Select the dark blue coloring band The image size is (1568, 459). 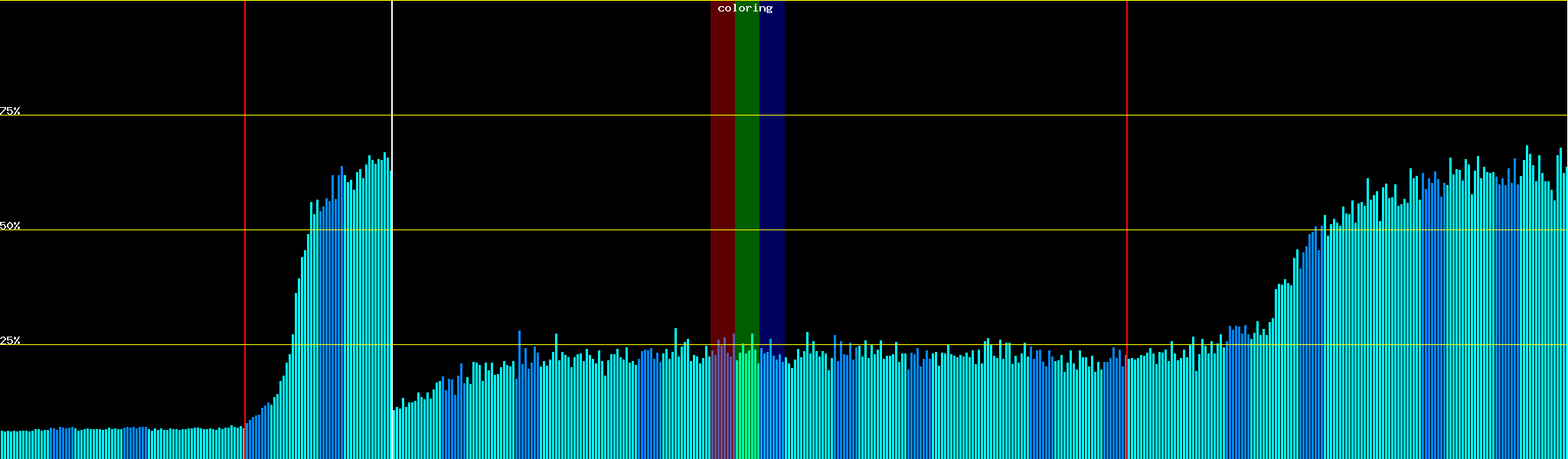tap(772, 153)
